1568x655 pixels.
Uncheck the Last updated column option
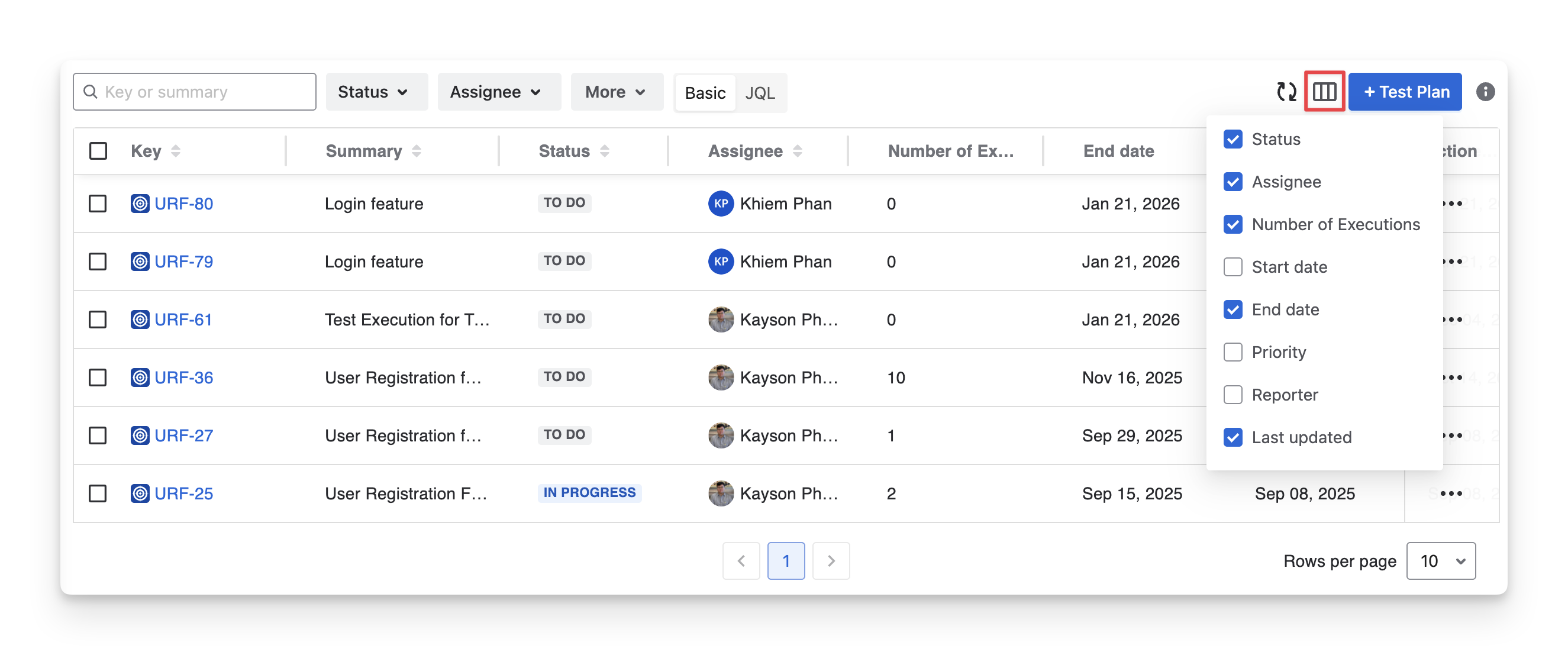click(x=1233, y=437)
